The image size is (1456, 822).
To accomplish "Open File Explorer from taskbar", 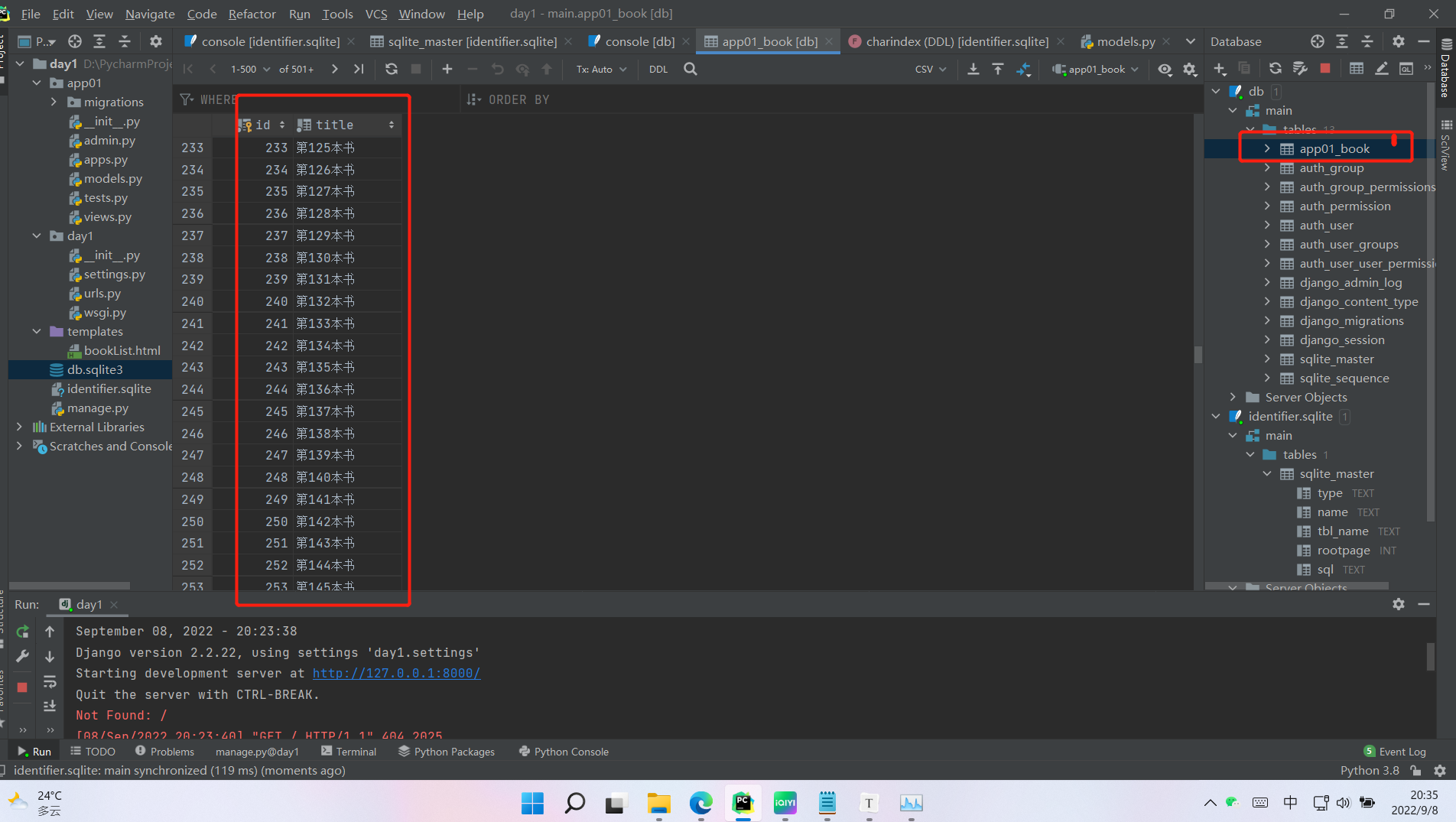I will [658, 803].
